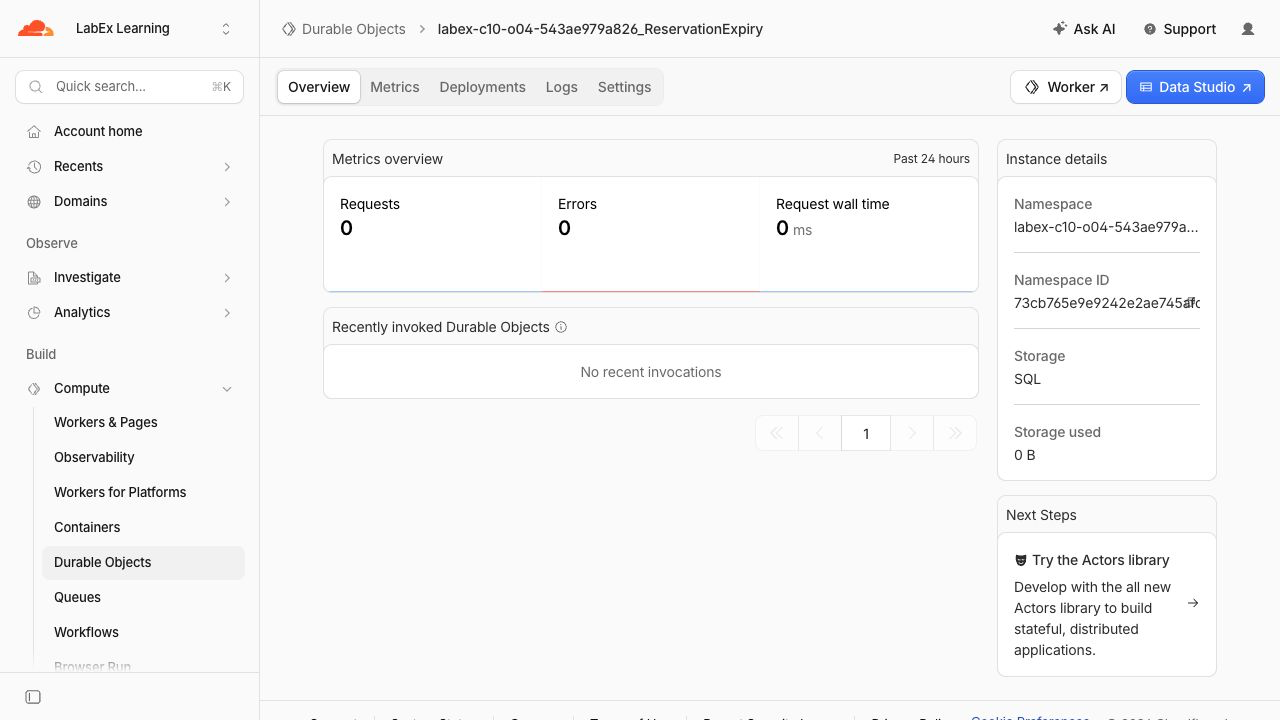Screen dimensions: 1280x720
Task: Switch to the Logs tab
Action: click(x=562, y=87)
